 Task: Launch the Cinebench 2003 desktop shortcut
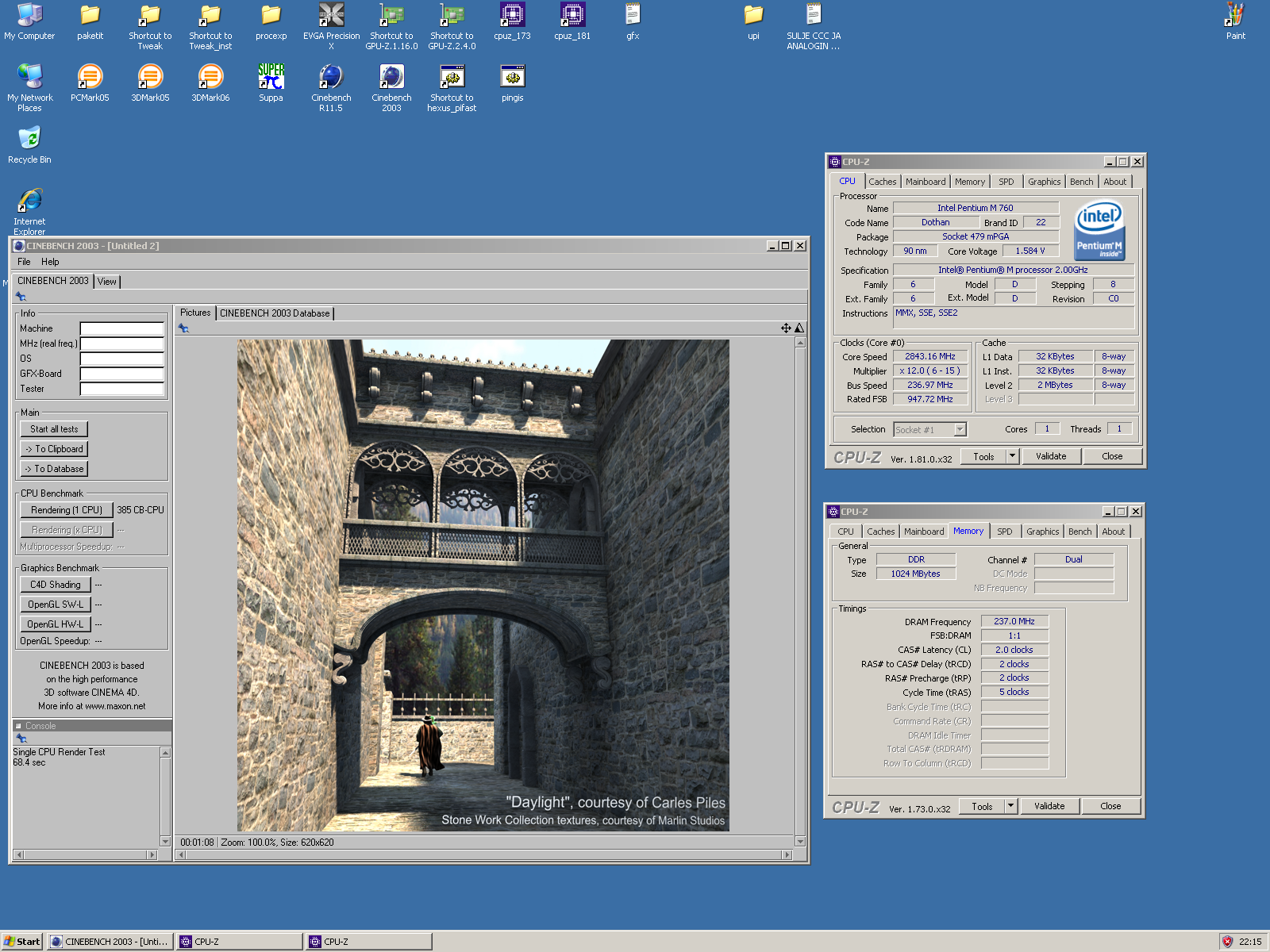[391, 88]
